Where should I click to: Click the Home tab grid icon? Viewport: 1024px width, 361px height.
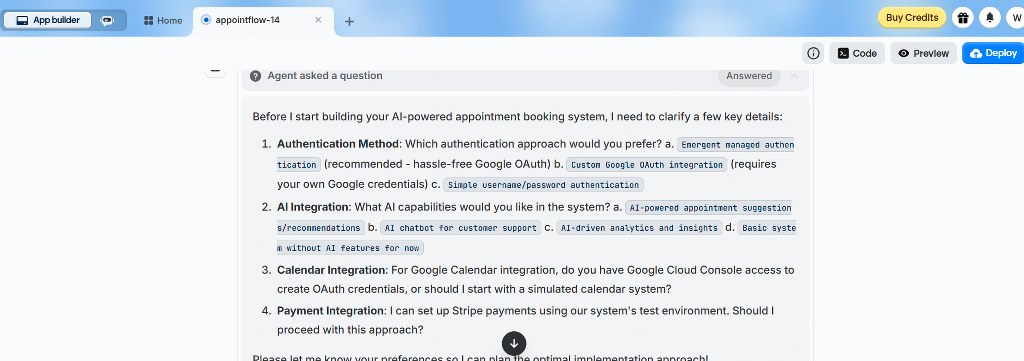[148, 20]
